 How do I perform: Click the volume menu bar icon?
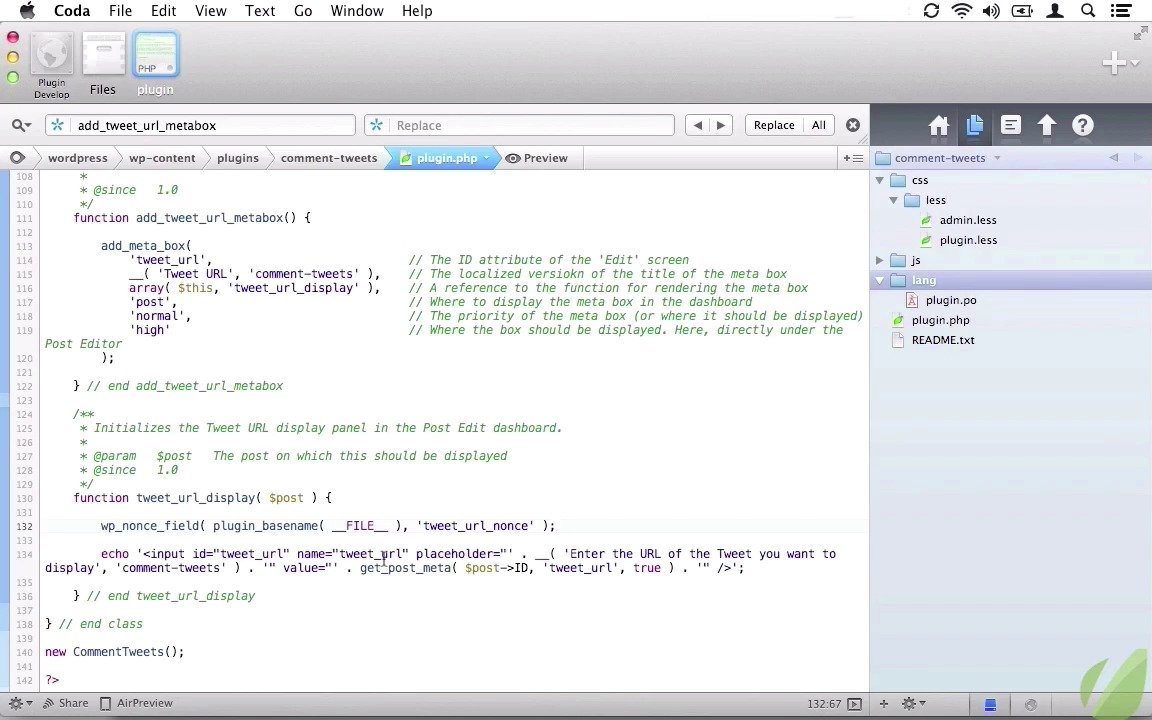[x=991, y=11]
